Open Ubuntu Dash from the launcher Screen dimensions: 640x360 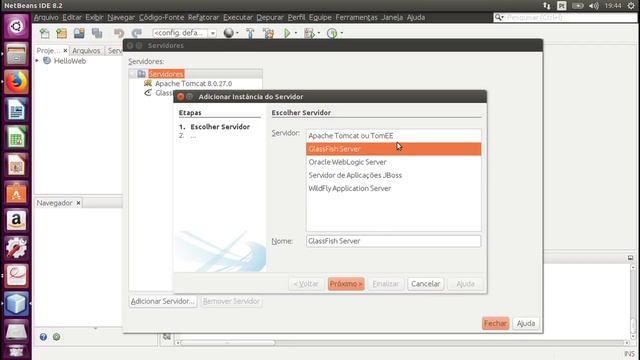point(16,26)
